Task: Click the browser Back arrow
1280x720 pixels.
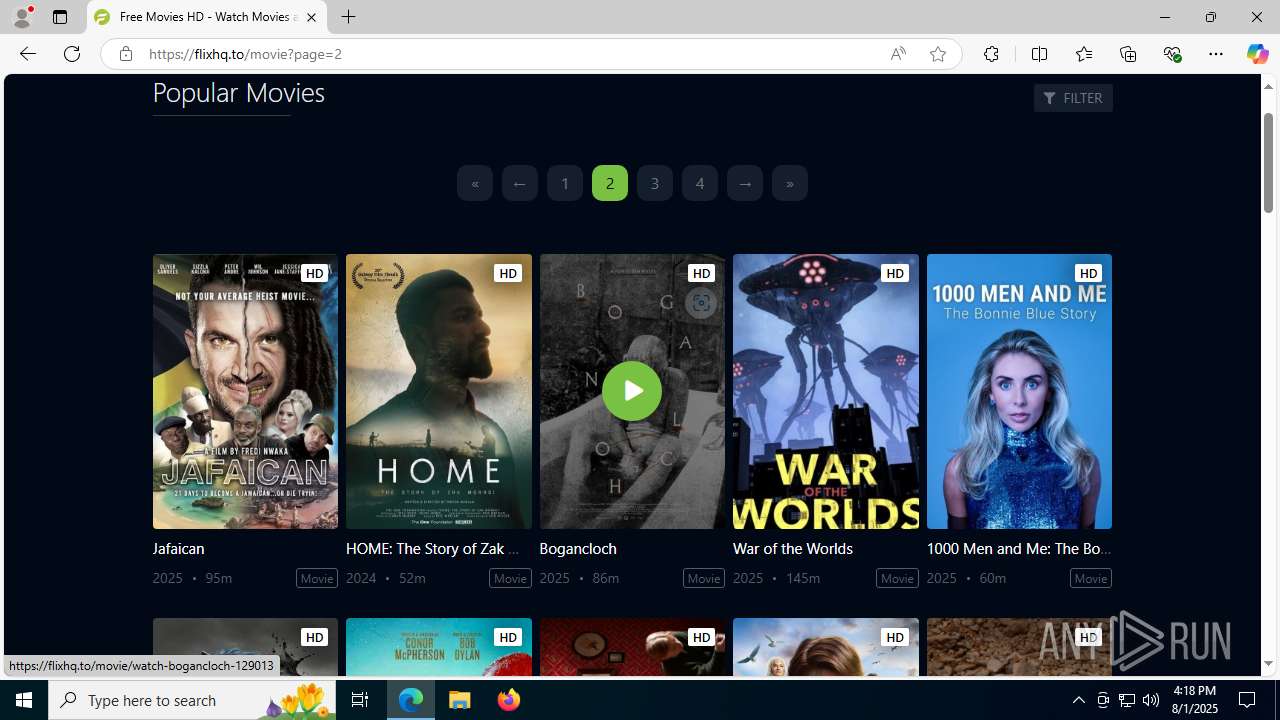Action: click(27, 54)
